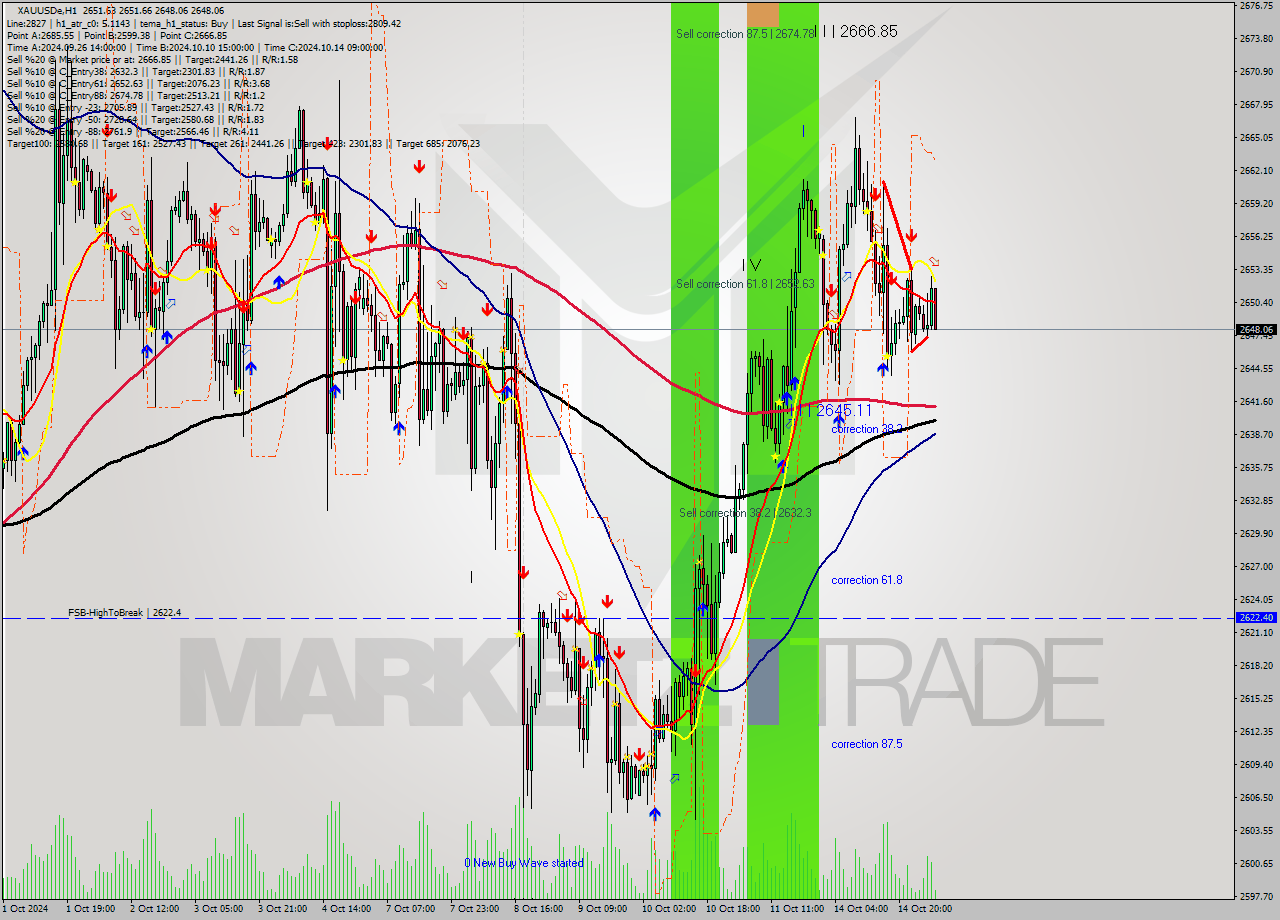Click the '3 Oct 05:00' date axis label
The width and height of the screenshot is (1280, 920).
pos(218,909)
